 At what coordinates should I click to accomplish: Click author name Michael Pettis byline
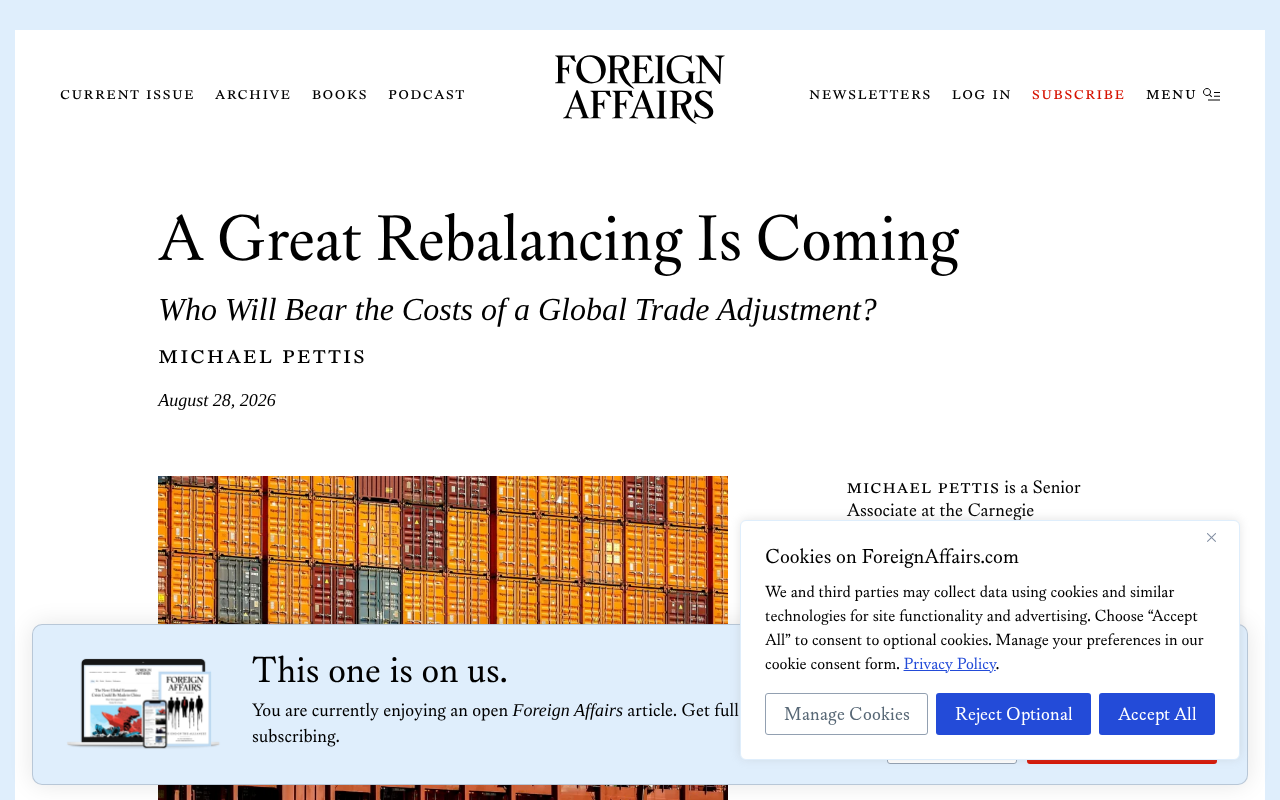coord(262,357)
